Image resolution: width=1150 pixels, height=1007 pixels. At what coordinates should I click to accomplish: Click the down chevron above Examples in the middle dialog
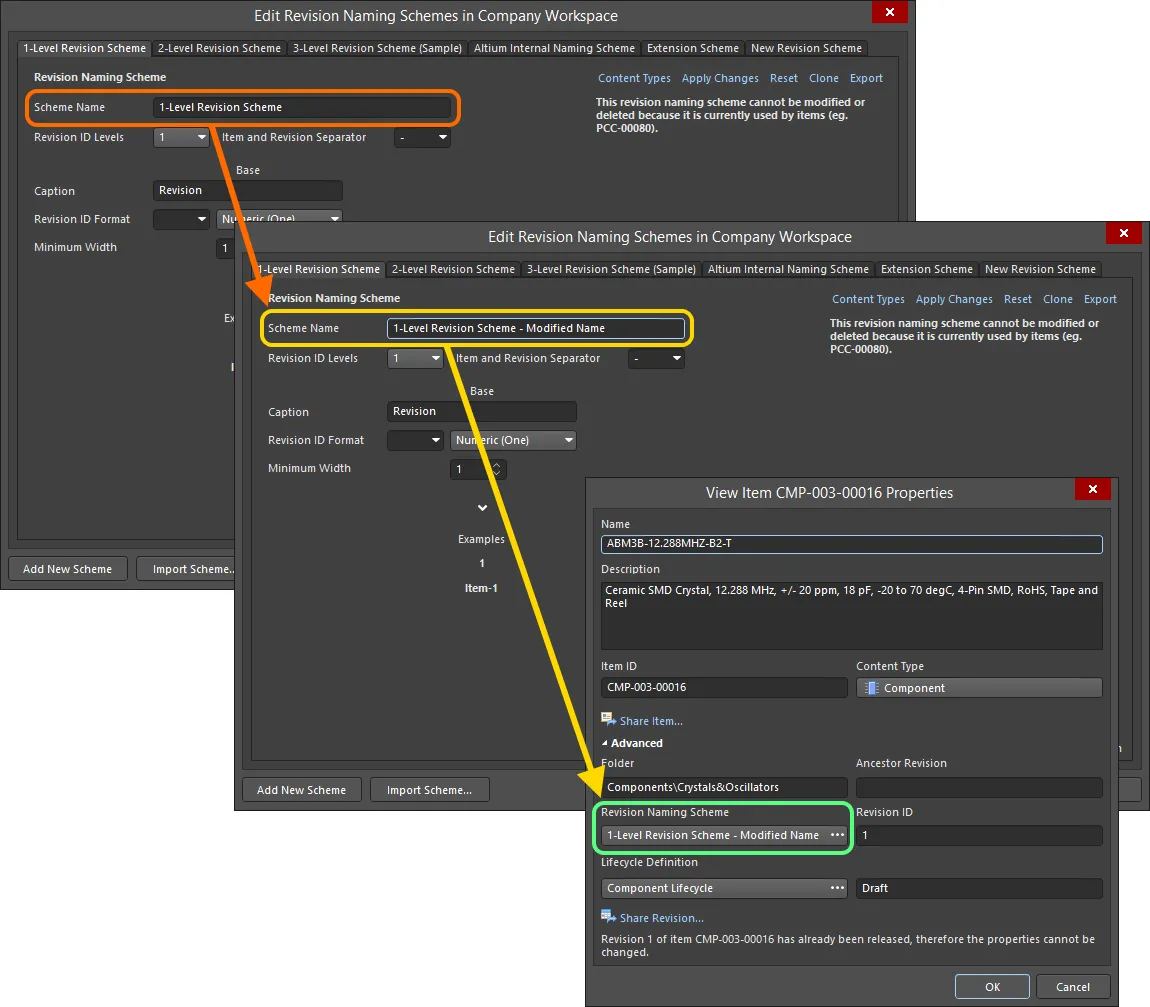click(x=483, y=508)
